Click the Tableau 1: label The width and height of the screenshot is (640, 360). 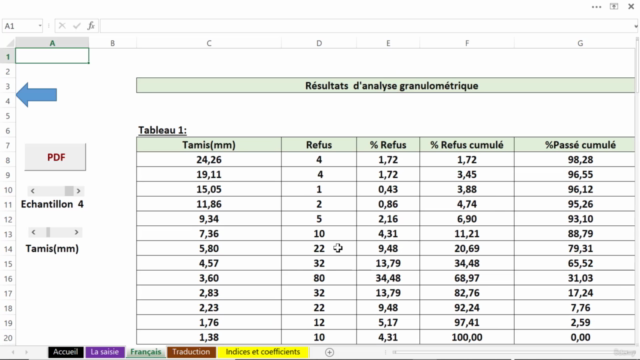[x=162, y=130]
